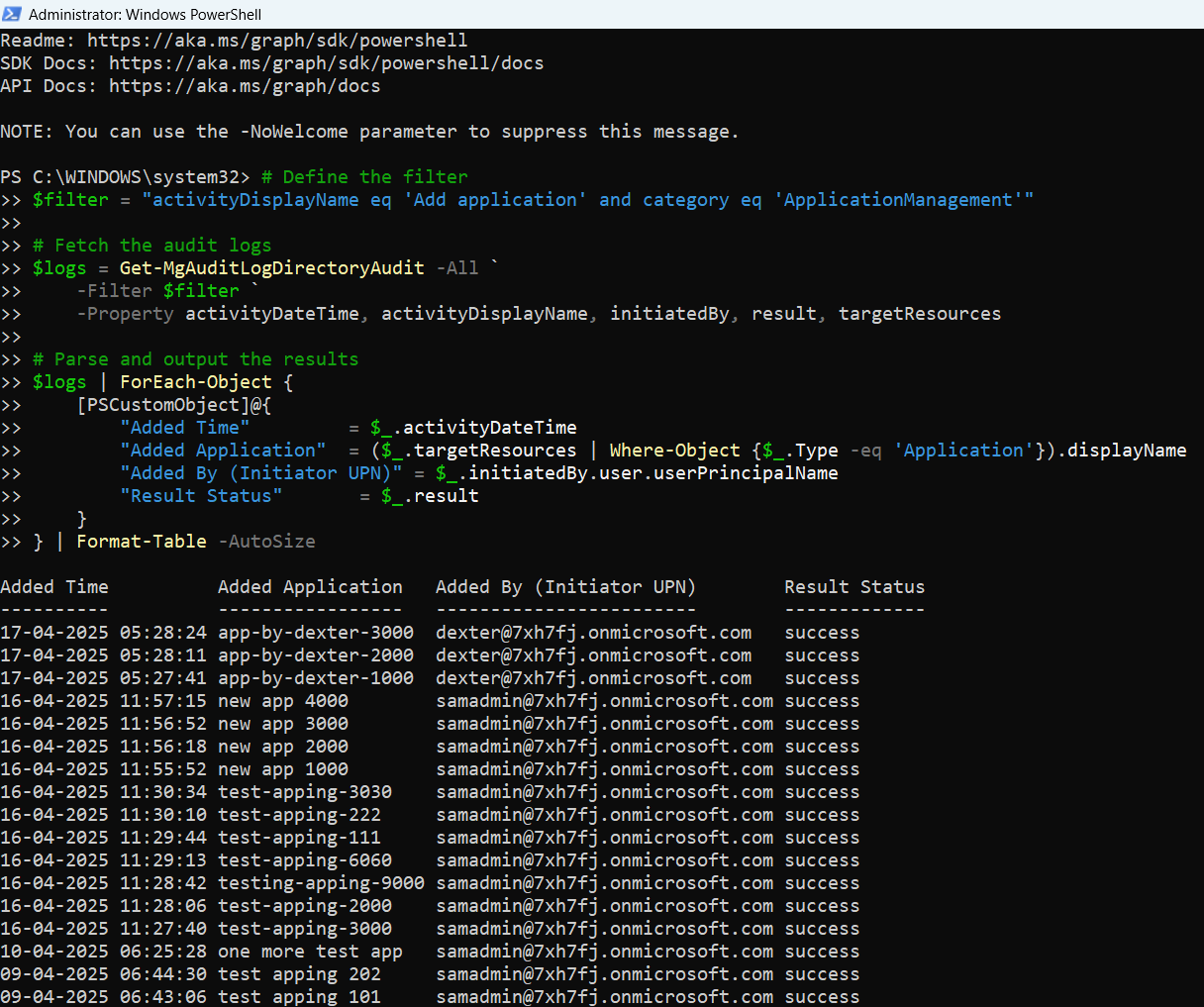Image resolution: width=1204 pixels, height=1007 pixels.
Task: Click the 'Added Application' column header in output
Action: pyautogui.click(x=310, y=587)
